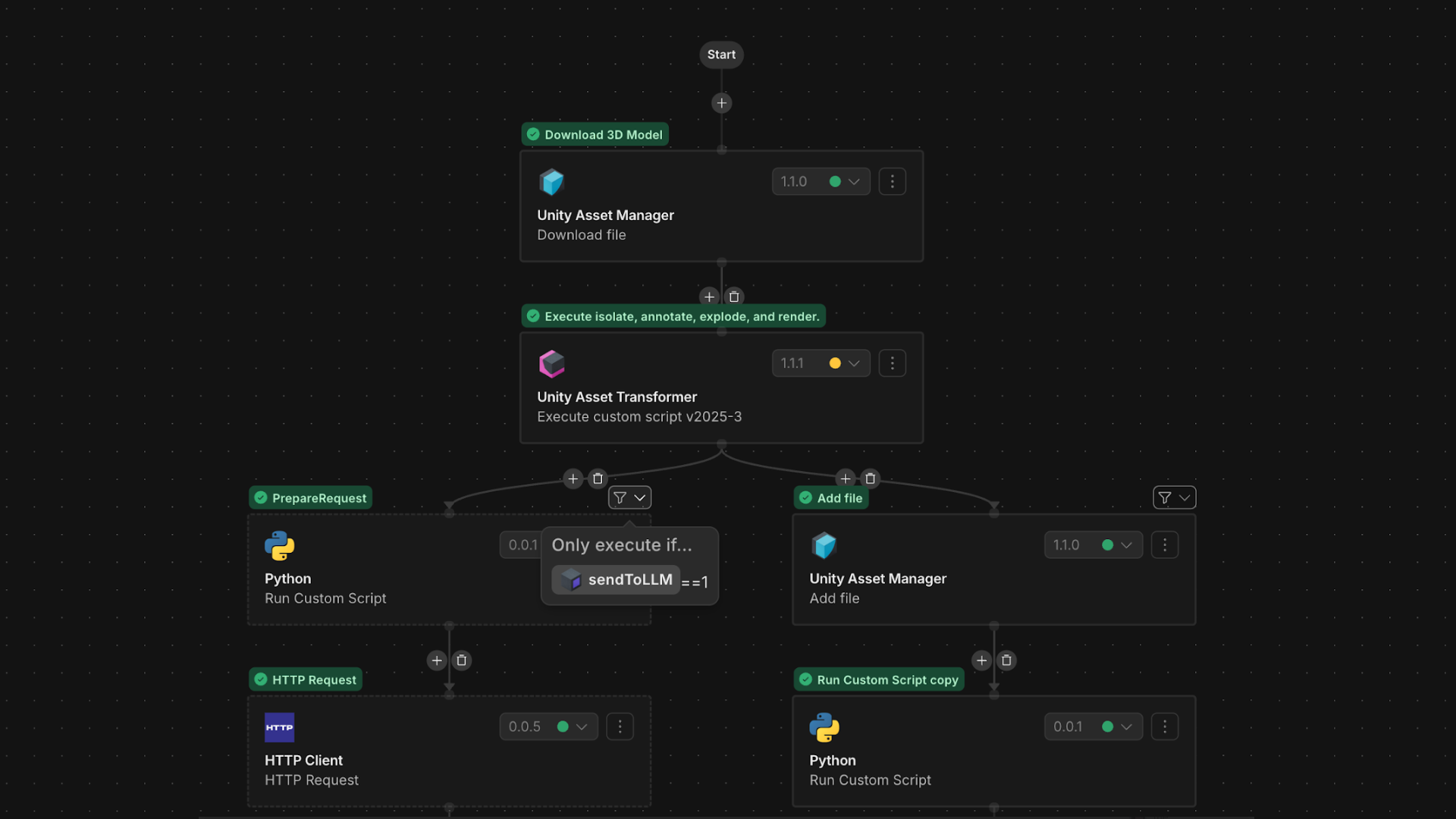Select the HTTP Client node title
Image resolution: width=1456 pixels, height=819 pixels.
click(x=303, y=760)
